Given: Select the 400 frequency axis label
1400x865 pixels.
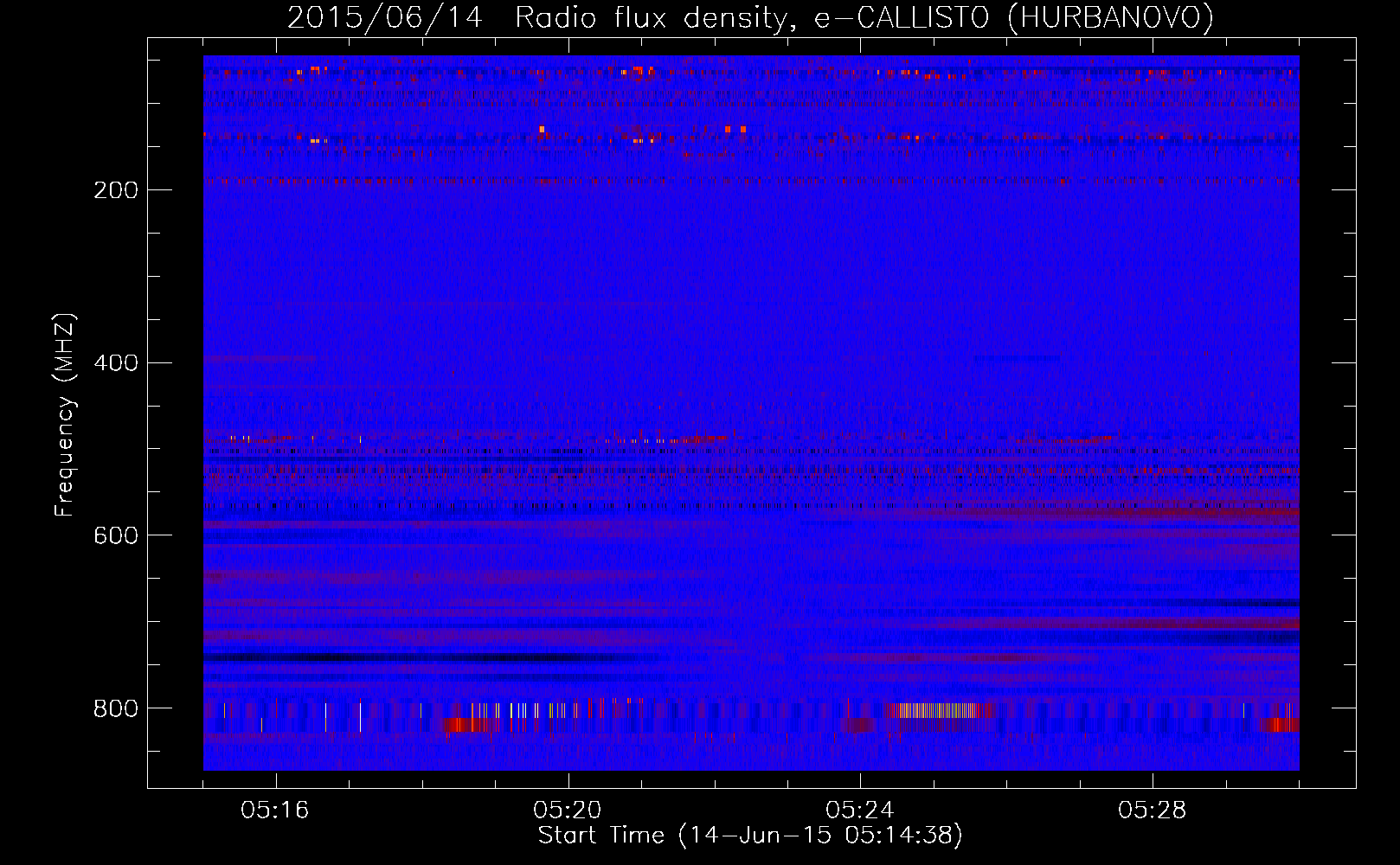Looking at the screenshot, I should [116, 363].
